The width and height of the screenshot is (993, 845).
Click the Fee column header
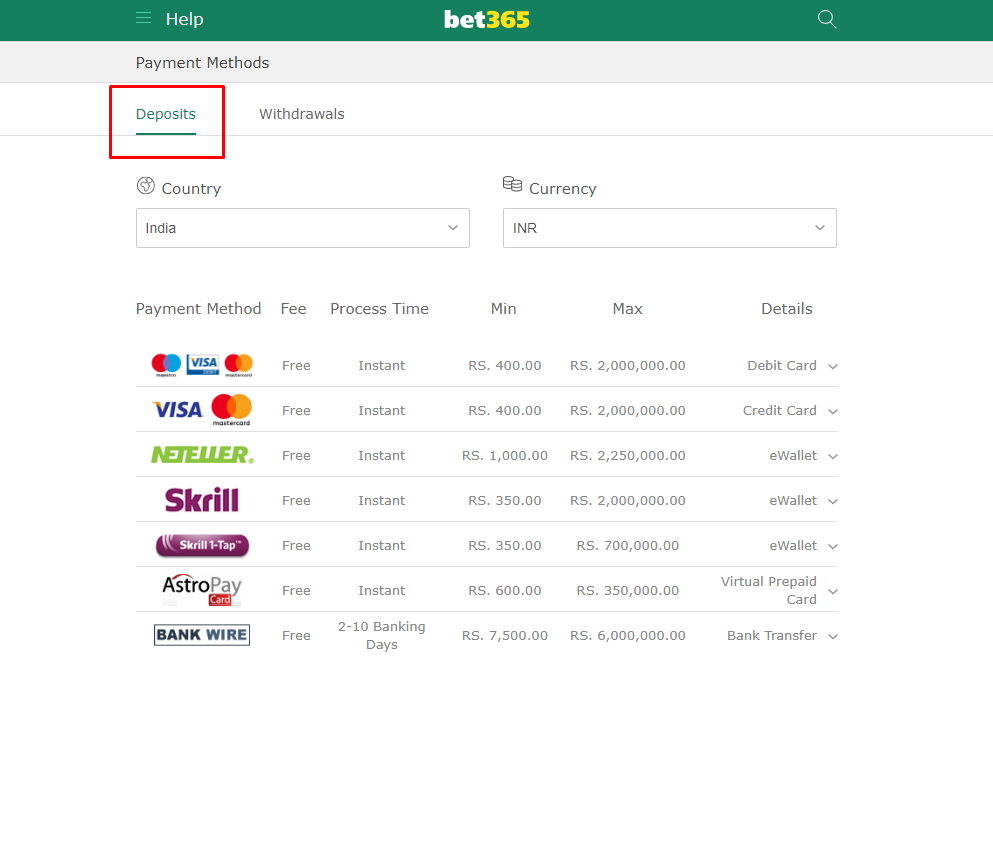[x=293, y=308]
